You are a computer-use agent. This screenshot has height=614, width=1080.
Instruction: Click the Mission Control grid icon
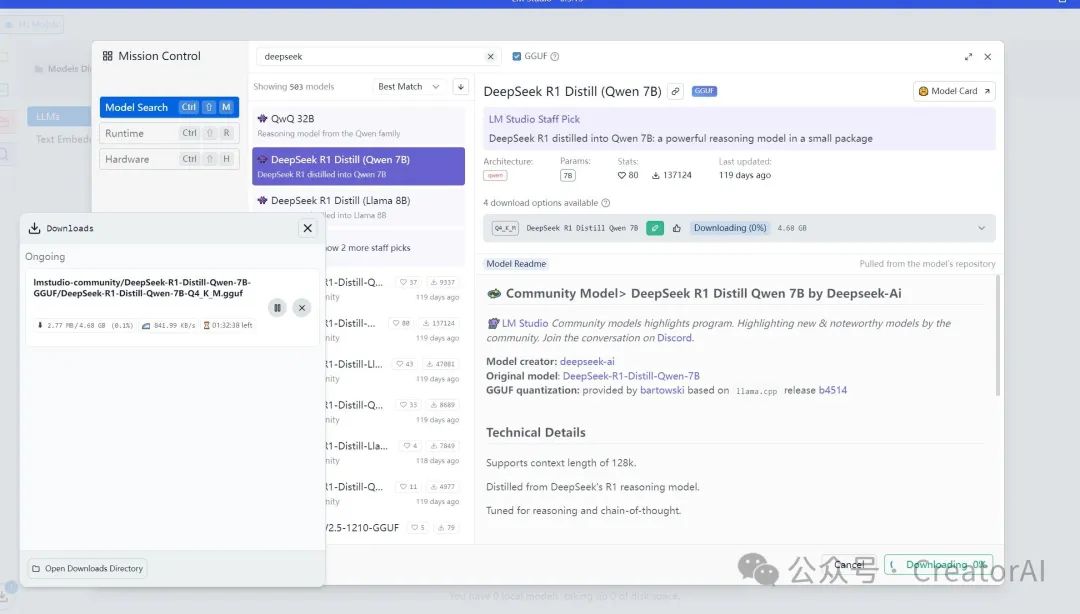pos(107,56)
